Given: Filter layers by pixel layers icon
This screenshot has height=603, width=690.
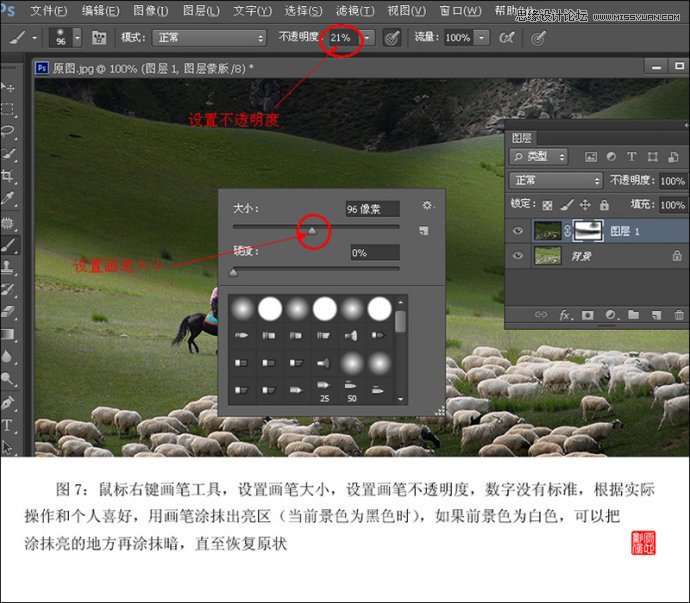Looking at the screenshot, I should point(591,157).
